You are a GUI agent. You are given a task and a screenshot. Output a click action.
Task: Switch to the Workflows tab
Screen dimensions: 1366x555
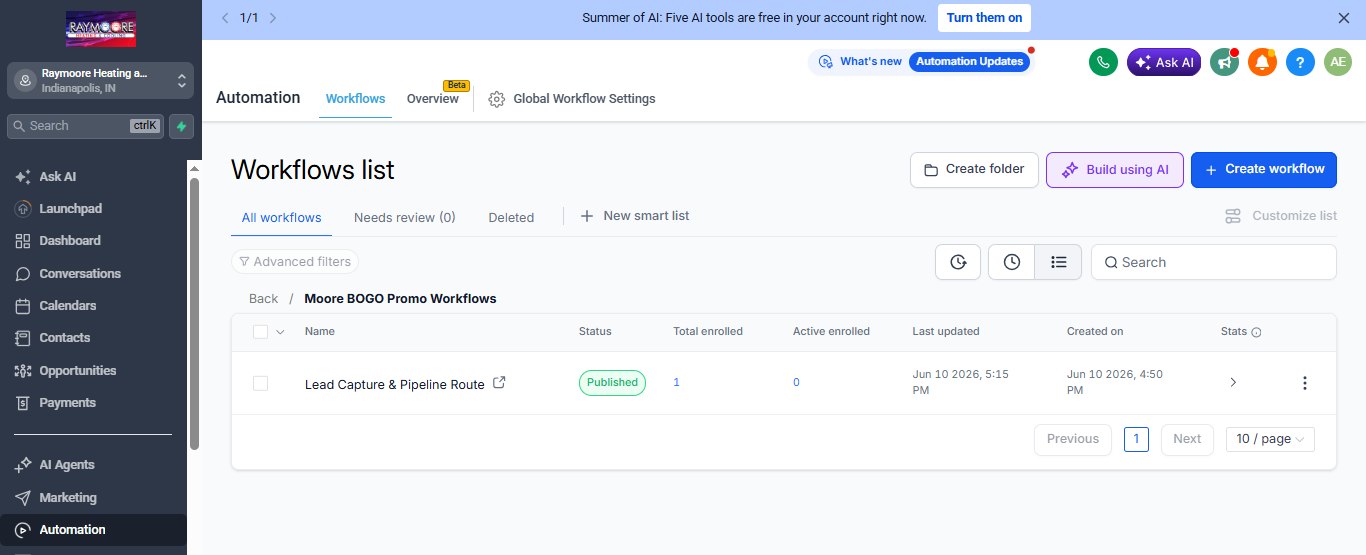pos(355,99)
